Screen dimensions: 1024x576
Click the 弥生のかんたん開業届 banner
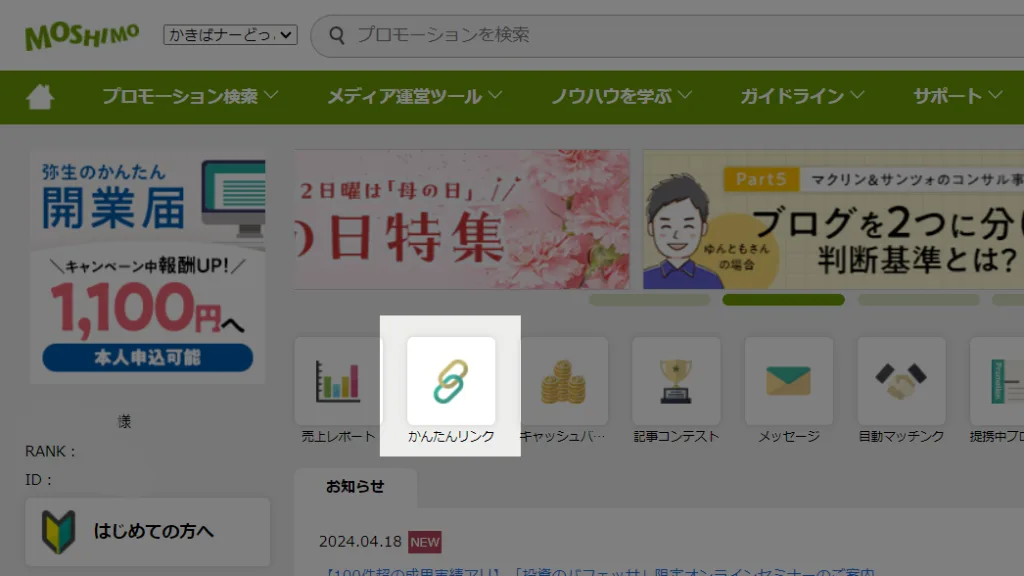tap(148, 267)
